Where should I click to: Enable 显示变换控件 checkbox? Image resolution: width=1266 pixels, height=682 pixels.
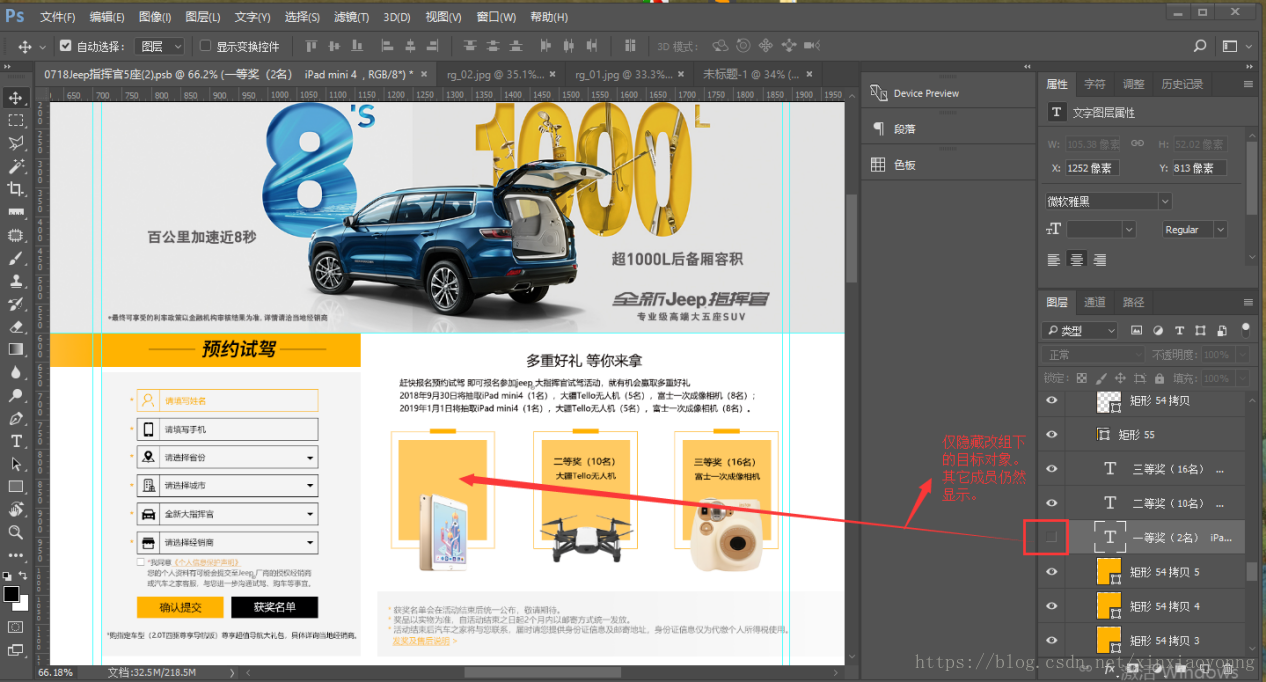(206, 46)
